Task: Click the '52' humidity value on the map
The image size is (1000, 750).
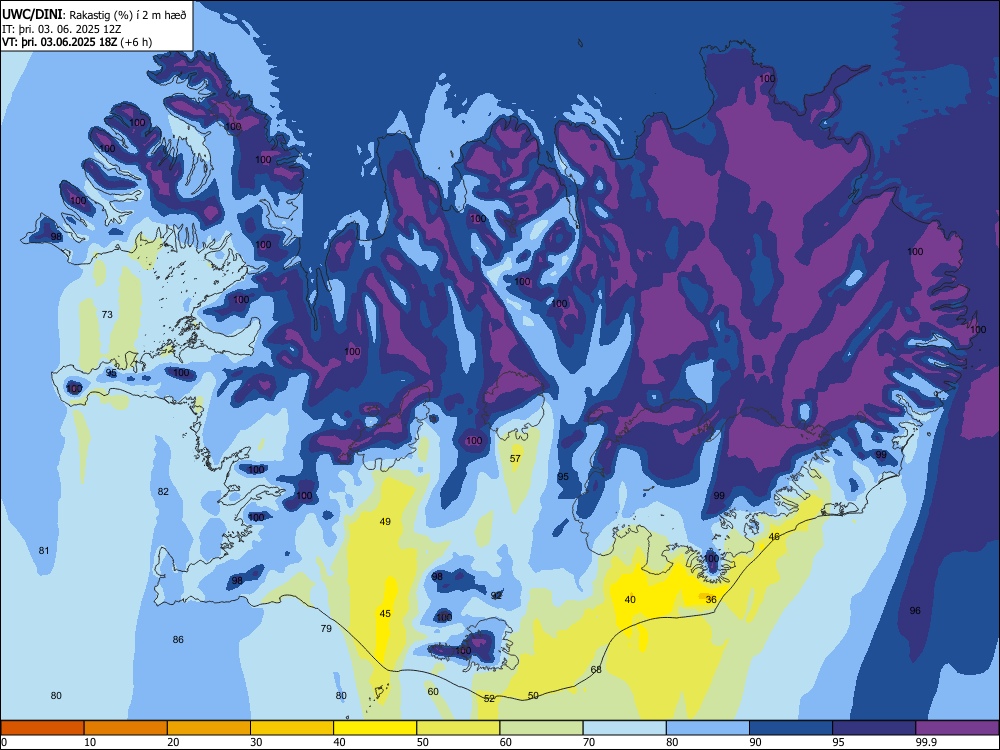Action: pyautogui.click(x=489, y=698)
